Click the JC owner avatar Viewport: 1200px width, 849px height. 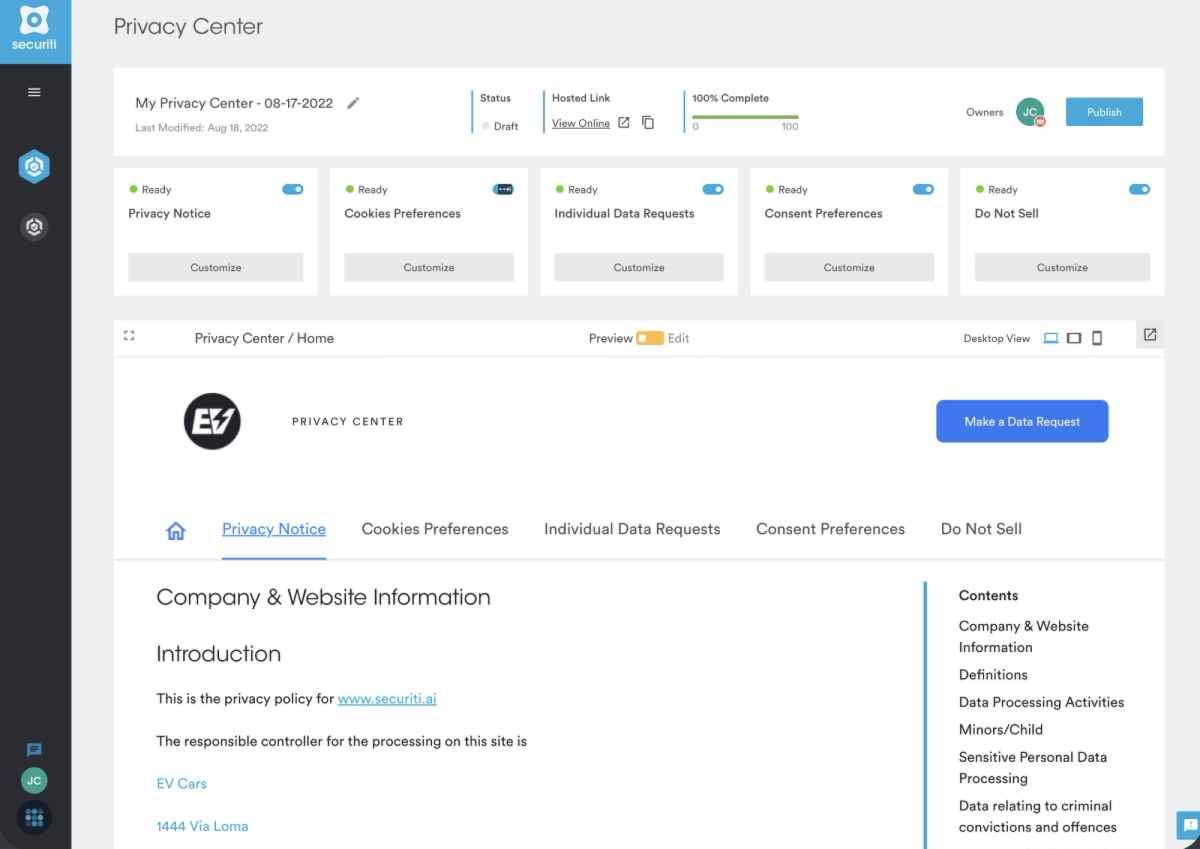1030,112
